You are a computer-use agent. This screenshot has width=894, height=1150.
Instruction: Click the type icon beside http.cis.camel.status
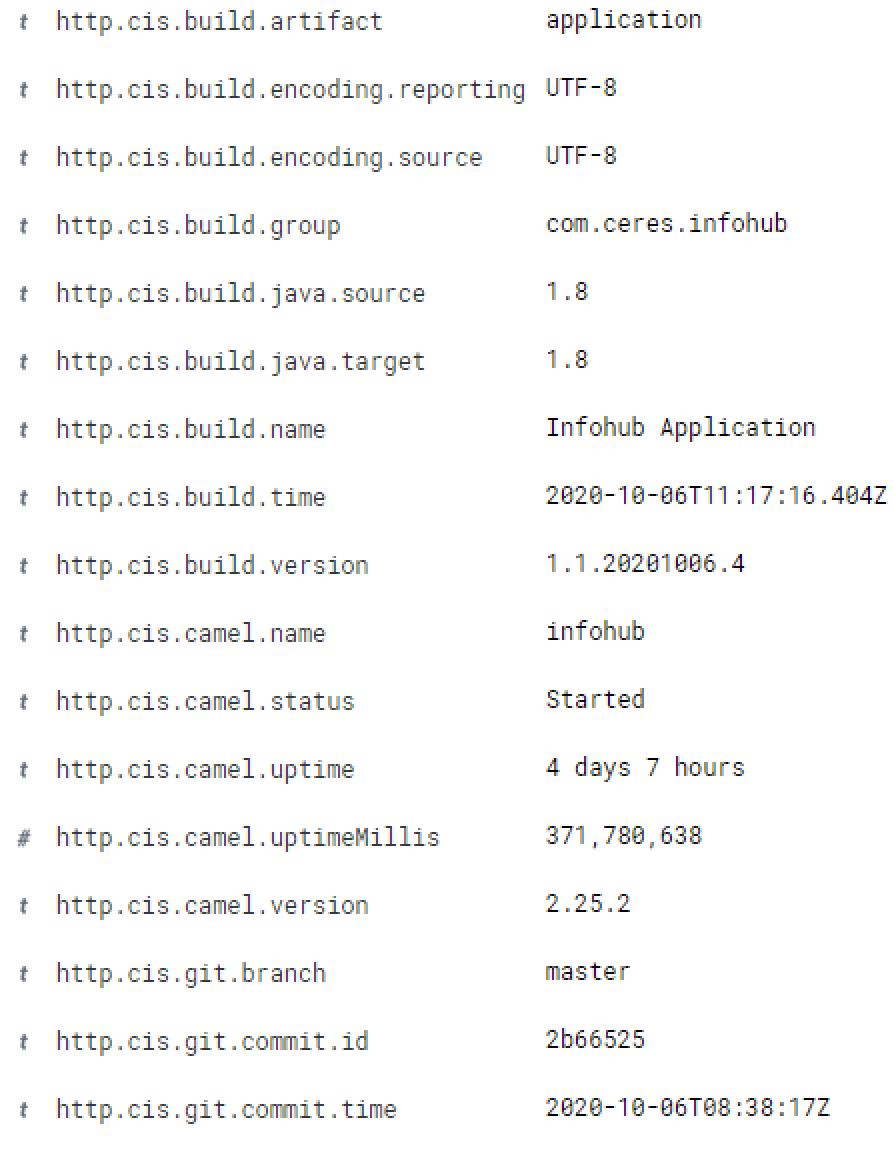point(23,702)
